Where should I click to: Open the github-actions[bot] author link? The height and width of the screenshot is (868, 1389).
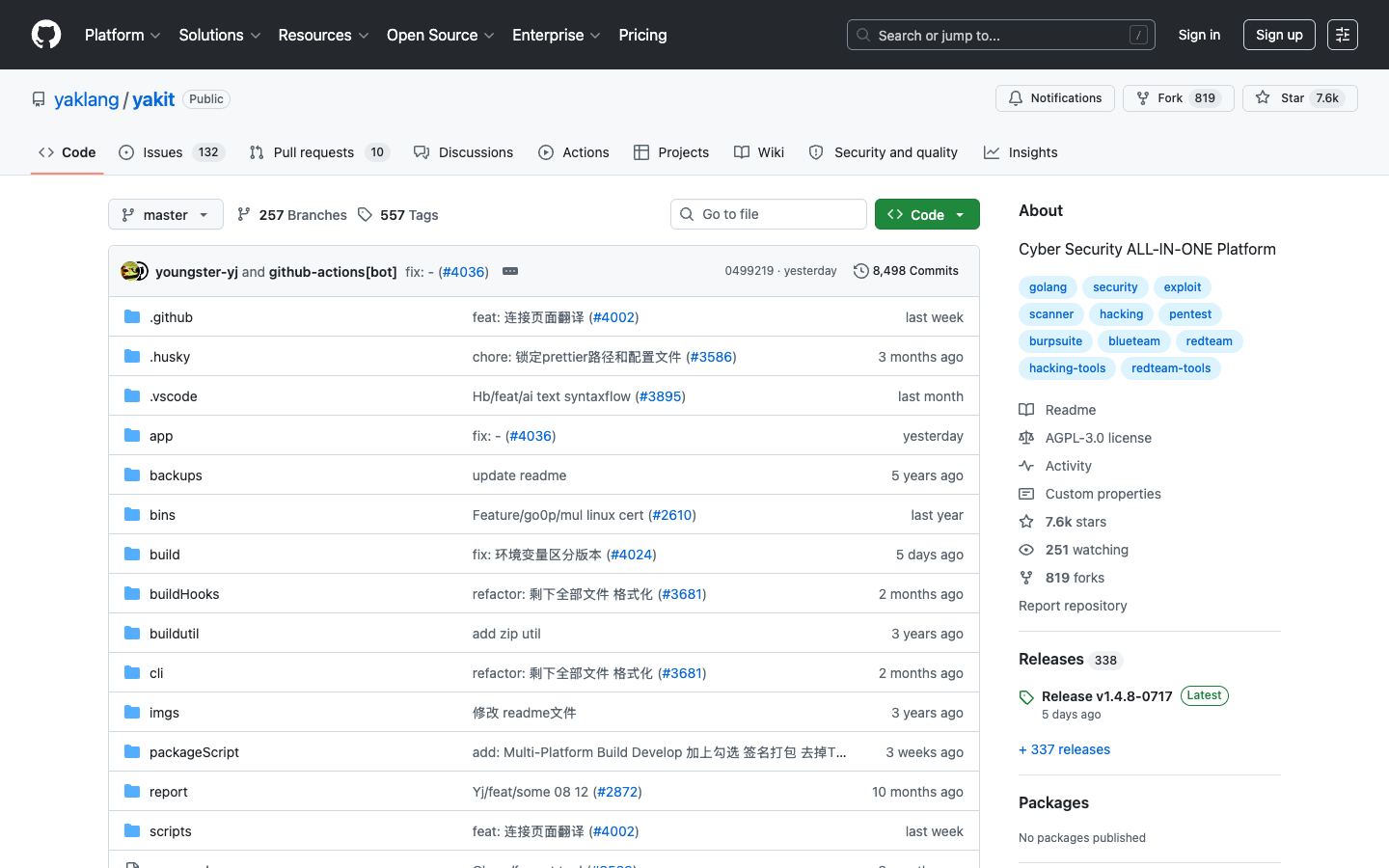pyautogui.click(x=333, y=272)
